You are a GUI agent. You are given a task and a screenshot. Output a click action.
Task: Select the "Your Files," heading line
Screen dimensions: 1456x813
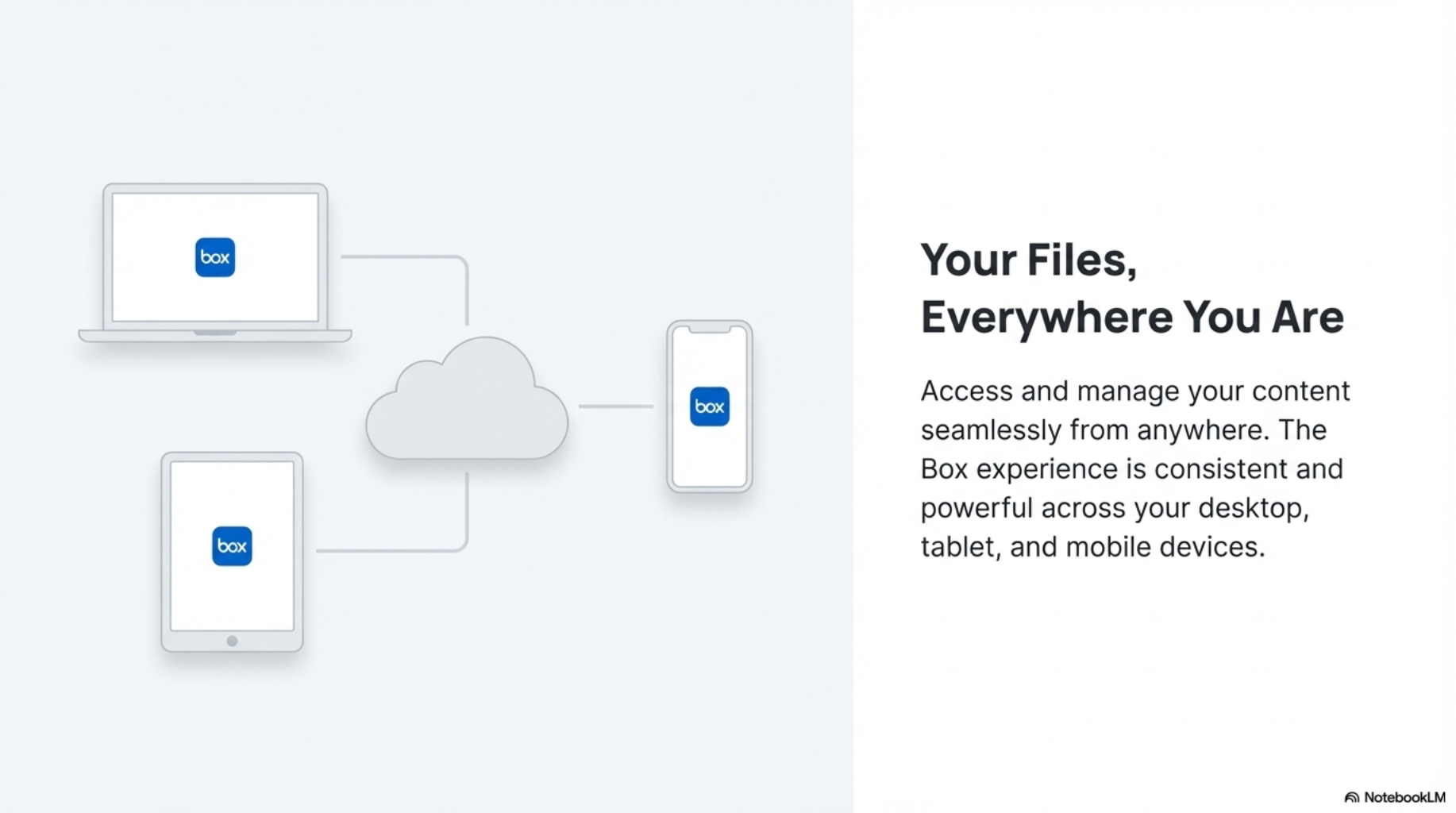point(1028,260)
